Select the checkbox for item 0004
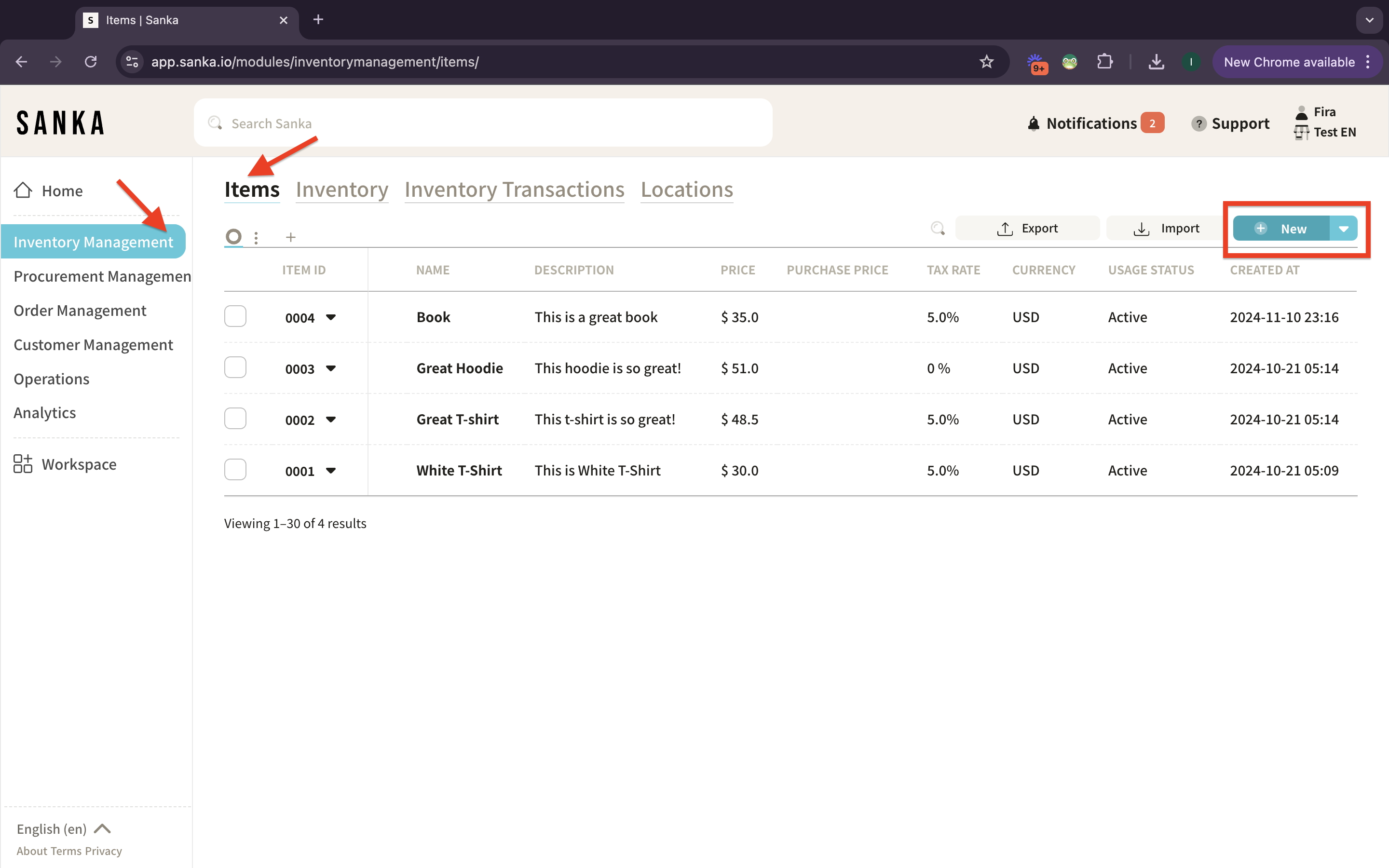The height and width of the screenshot is (868, 1389). [235, 316]
